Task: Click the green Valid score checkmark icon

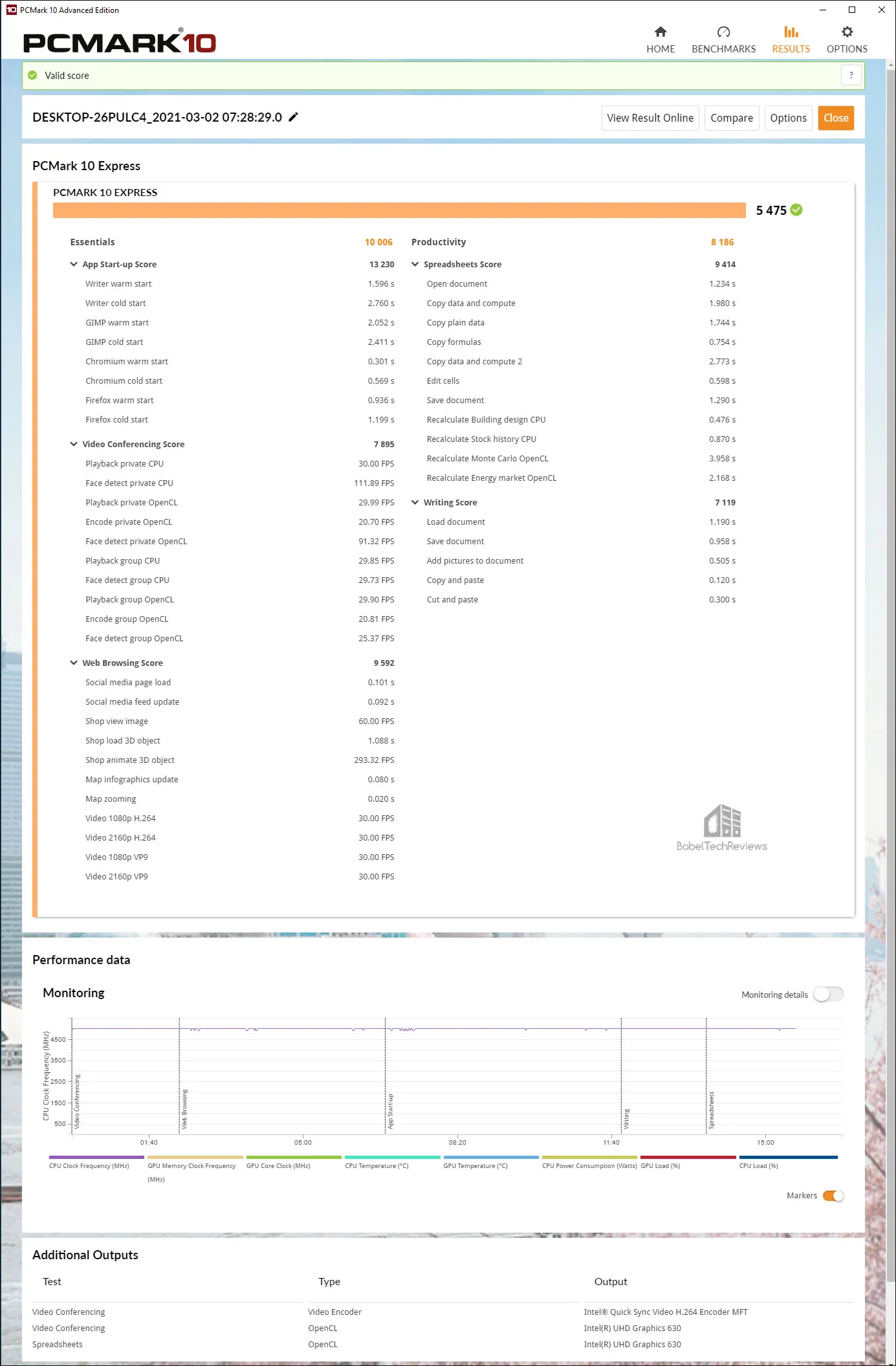Action: pos(32,75)
